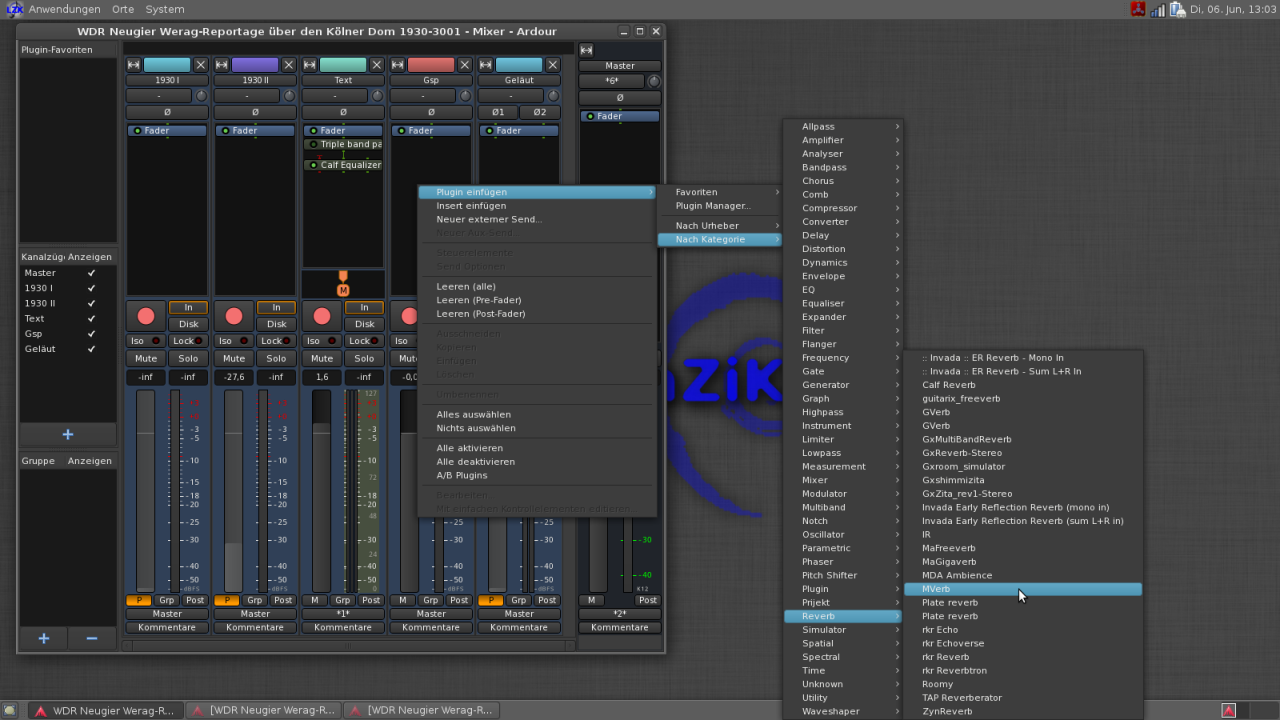Click phase invert Ø1 on Geläut strip
Screen dimensions: 1280x720
[x=498, y=112]
